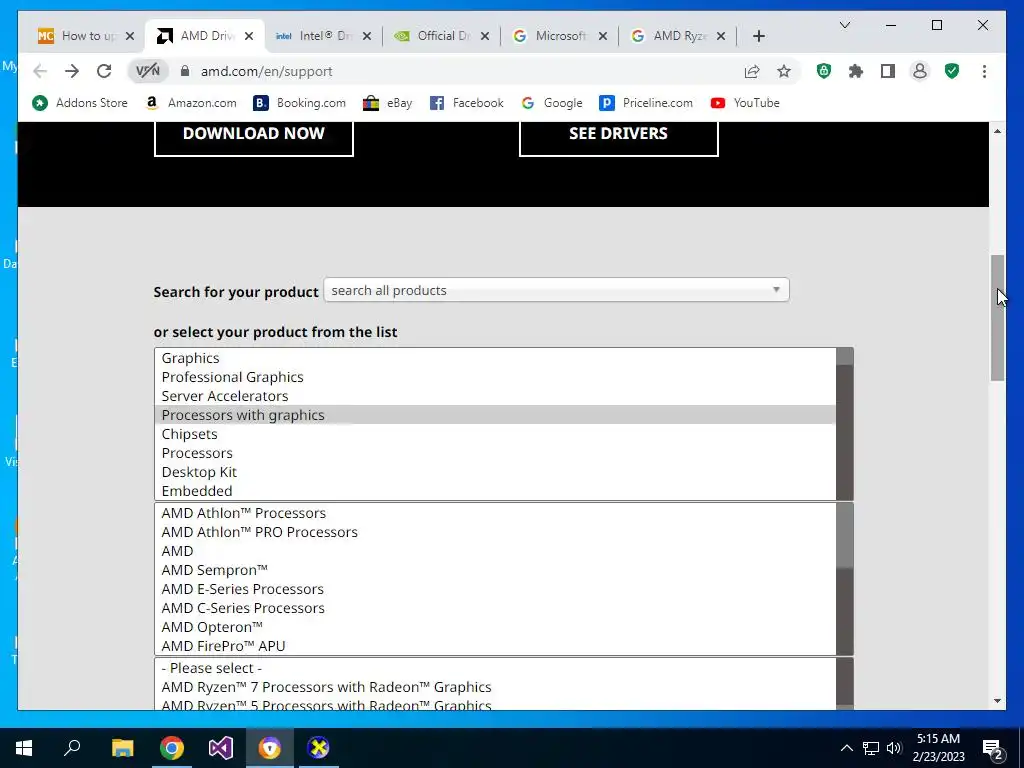
Task: Select Chipsets in the product list
Action: coord(495,434)
